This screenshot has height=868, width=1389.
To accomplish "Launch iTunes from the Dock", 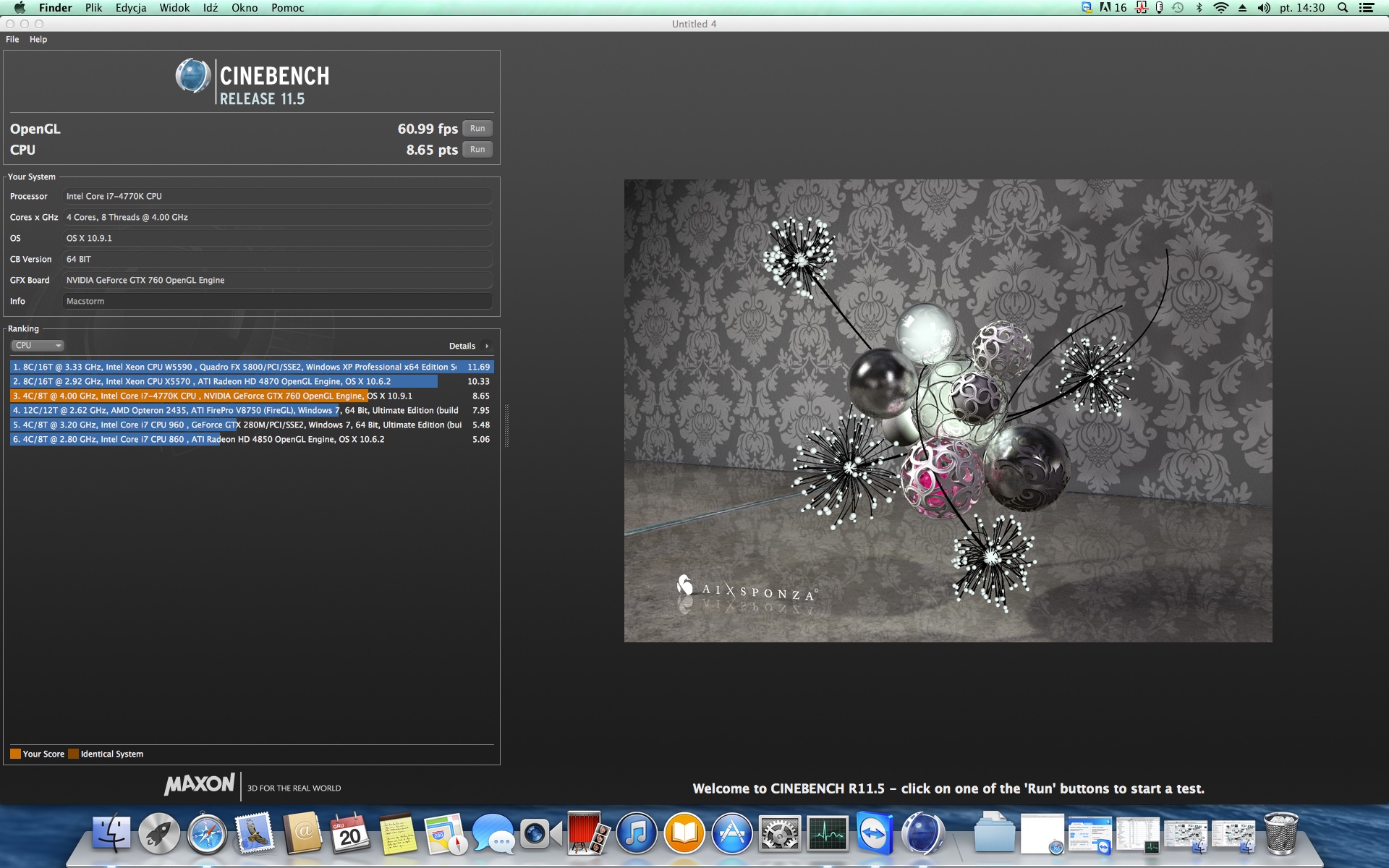I will click(637, 833).
